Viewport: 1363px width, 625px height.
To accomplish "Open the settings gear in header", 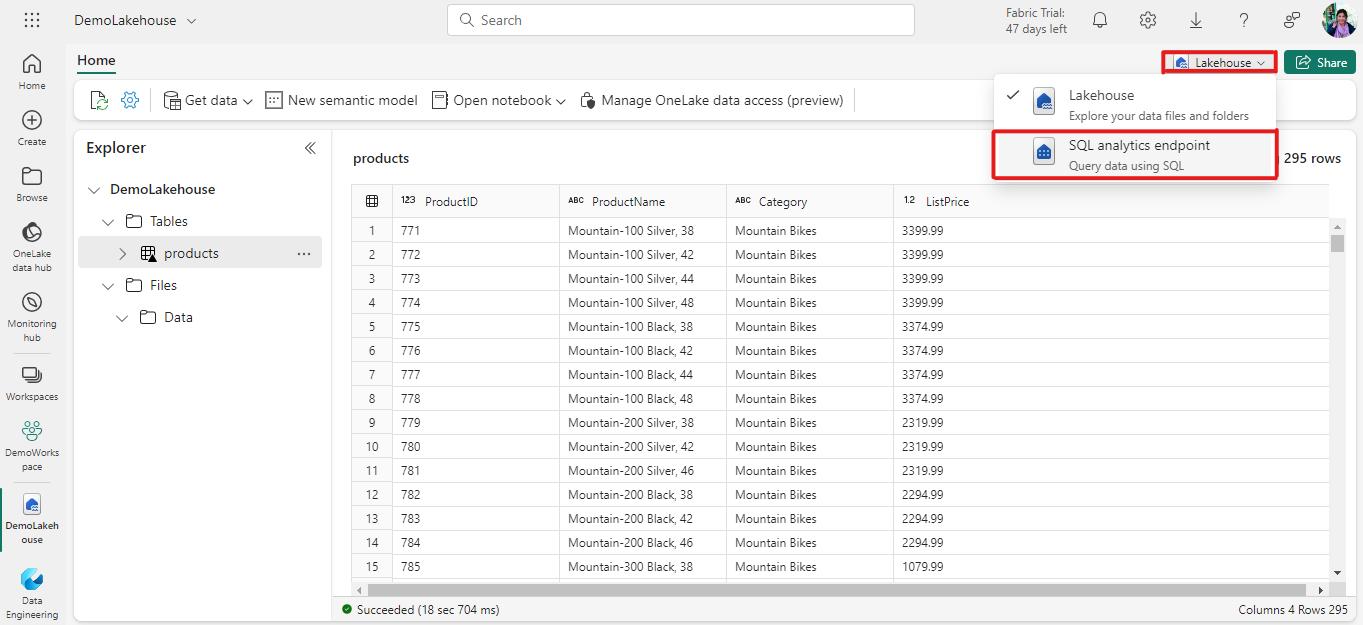I will 1148,20.
